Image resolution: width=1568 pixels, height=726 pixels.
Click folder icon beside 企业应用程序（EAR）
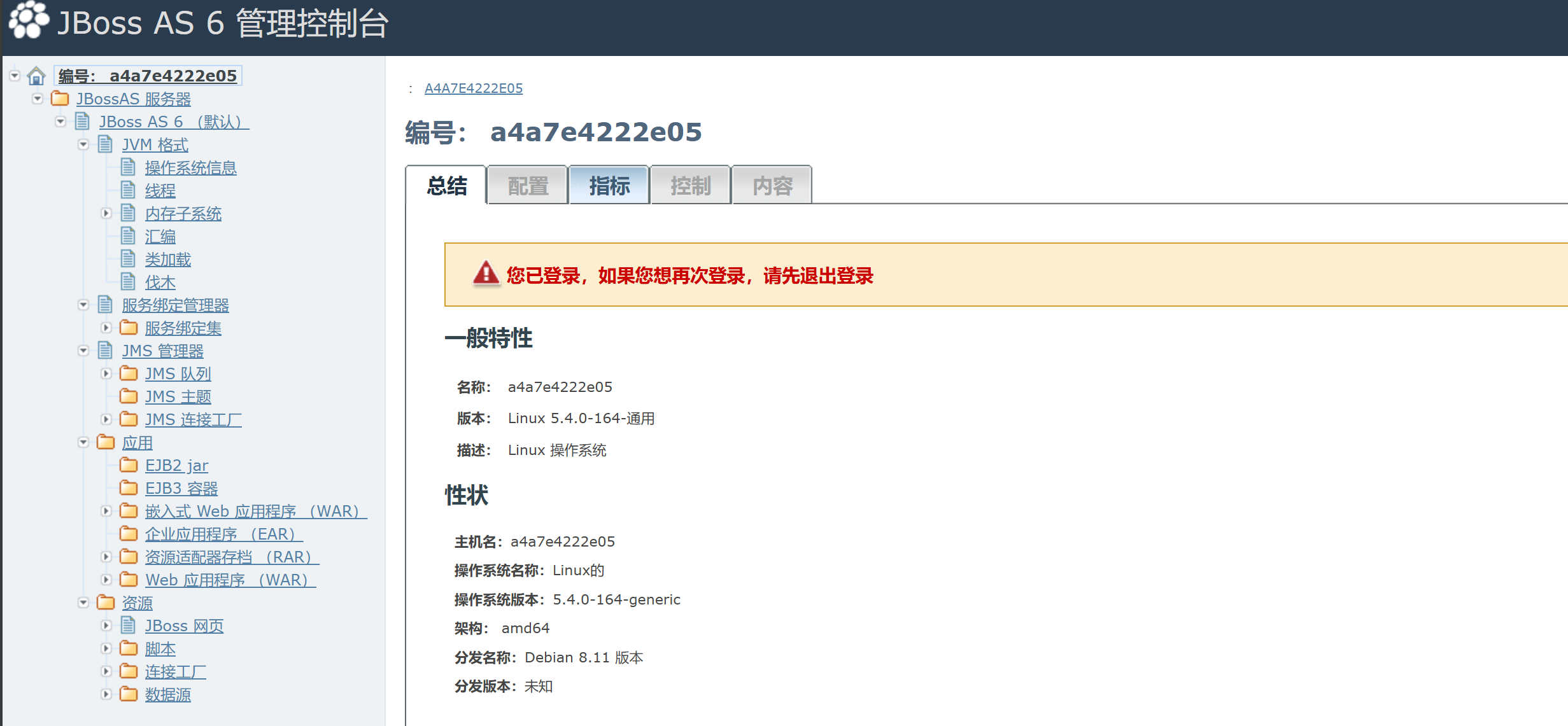pos(129,534)
